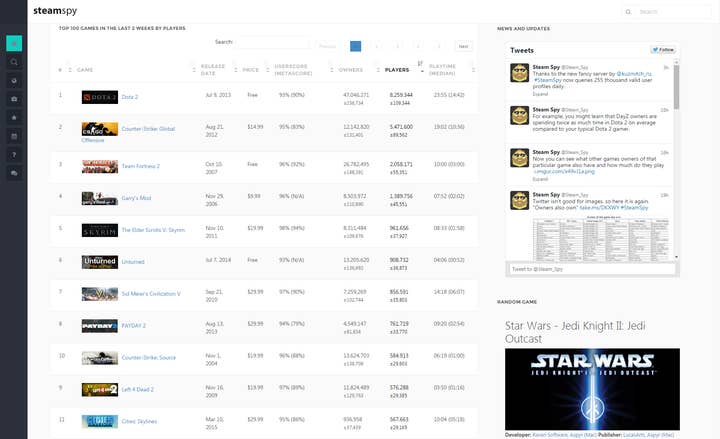Open the PAYDAY 2 link
Viewport: 720px width, 439px height.
tap(134, 326)
